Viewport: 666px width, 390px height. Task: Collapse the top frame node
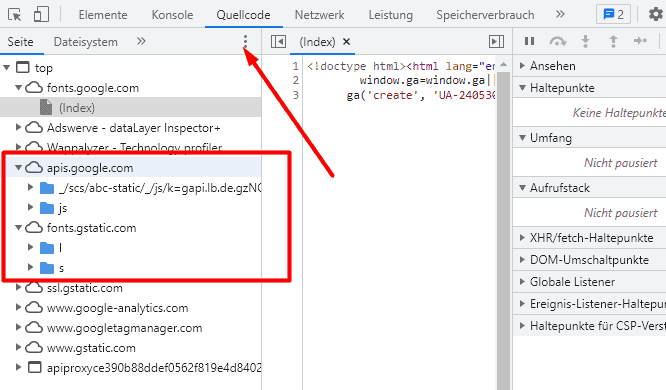(x=7, y=67)
